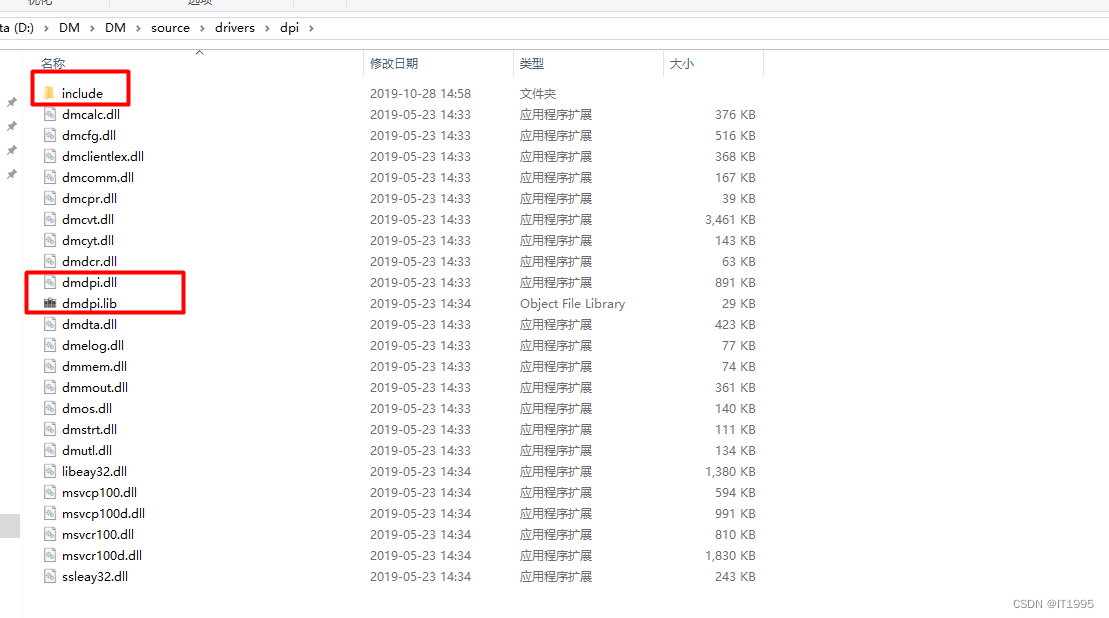Screen dimensions: 1109x618
Task: Select the dmdpi.dll file icon
Action: point(49,282)
